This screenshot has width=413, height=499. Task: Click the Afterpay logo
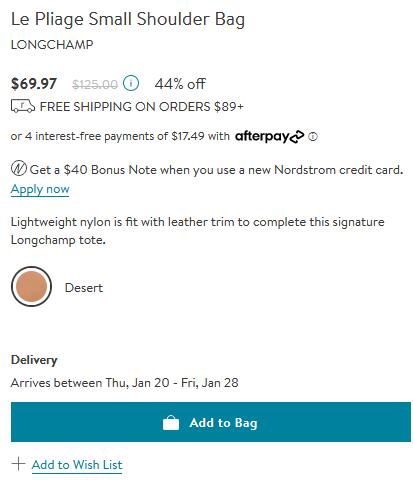tap(269, 136)
